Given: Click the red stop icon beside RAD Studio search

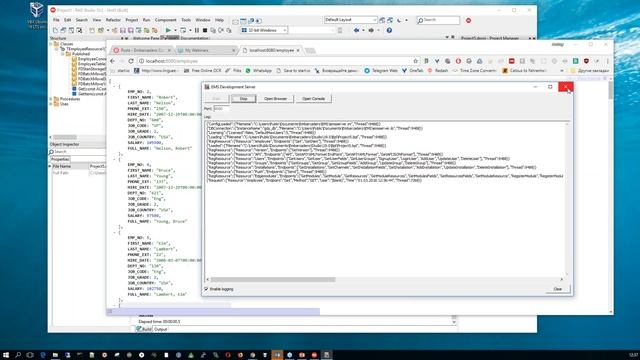Looking at the screenshot, I should pyautogui.click(x=468, y=20).
